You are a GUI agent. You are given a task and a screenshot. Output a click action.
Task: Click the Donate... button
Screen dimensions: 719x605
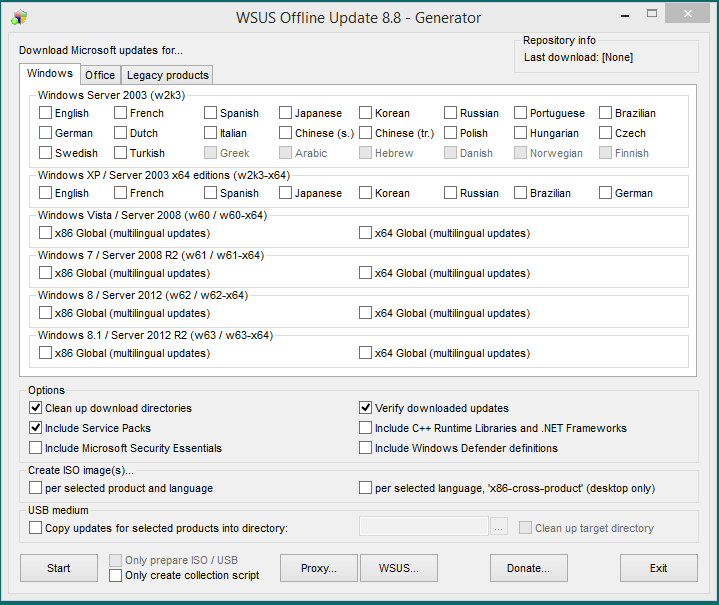coord(529,568)
